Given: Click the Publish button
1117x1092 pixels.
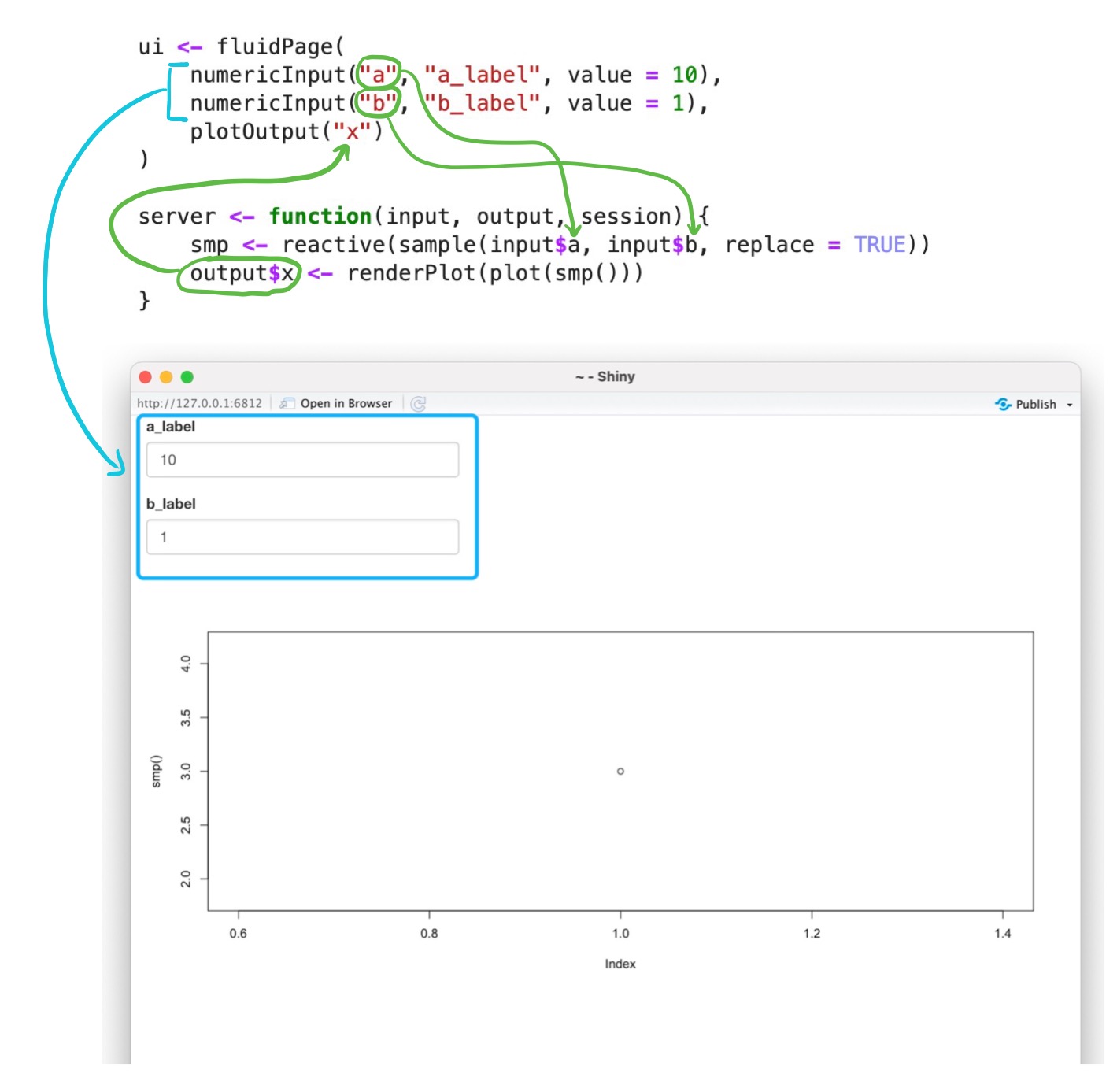Looking at the screenshot, I should [x=1026, y=404].
